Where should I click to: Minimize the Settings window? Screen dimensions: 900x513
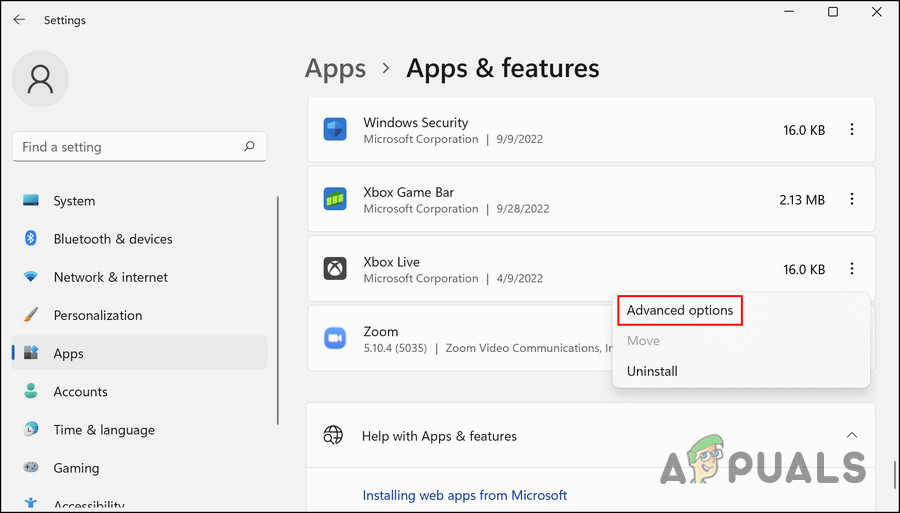pos(789,11)
